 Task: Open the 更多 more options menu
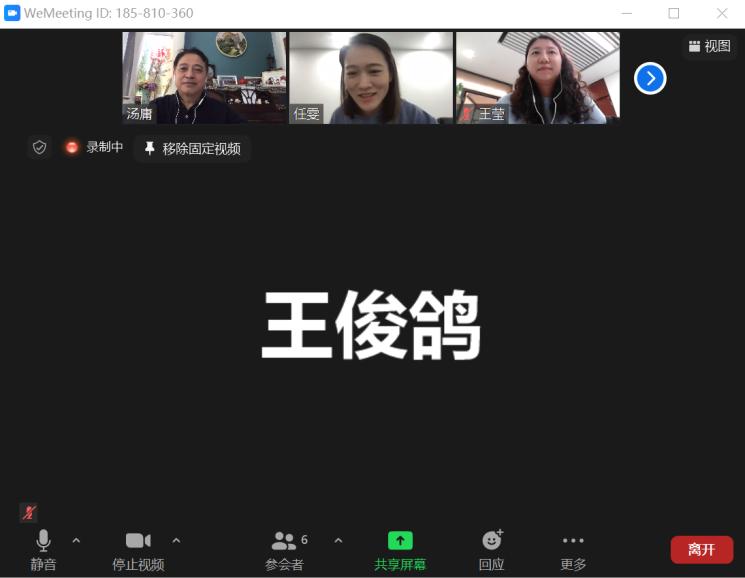pyautogui.click(x=573, y=549)
